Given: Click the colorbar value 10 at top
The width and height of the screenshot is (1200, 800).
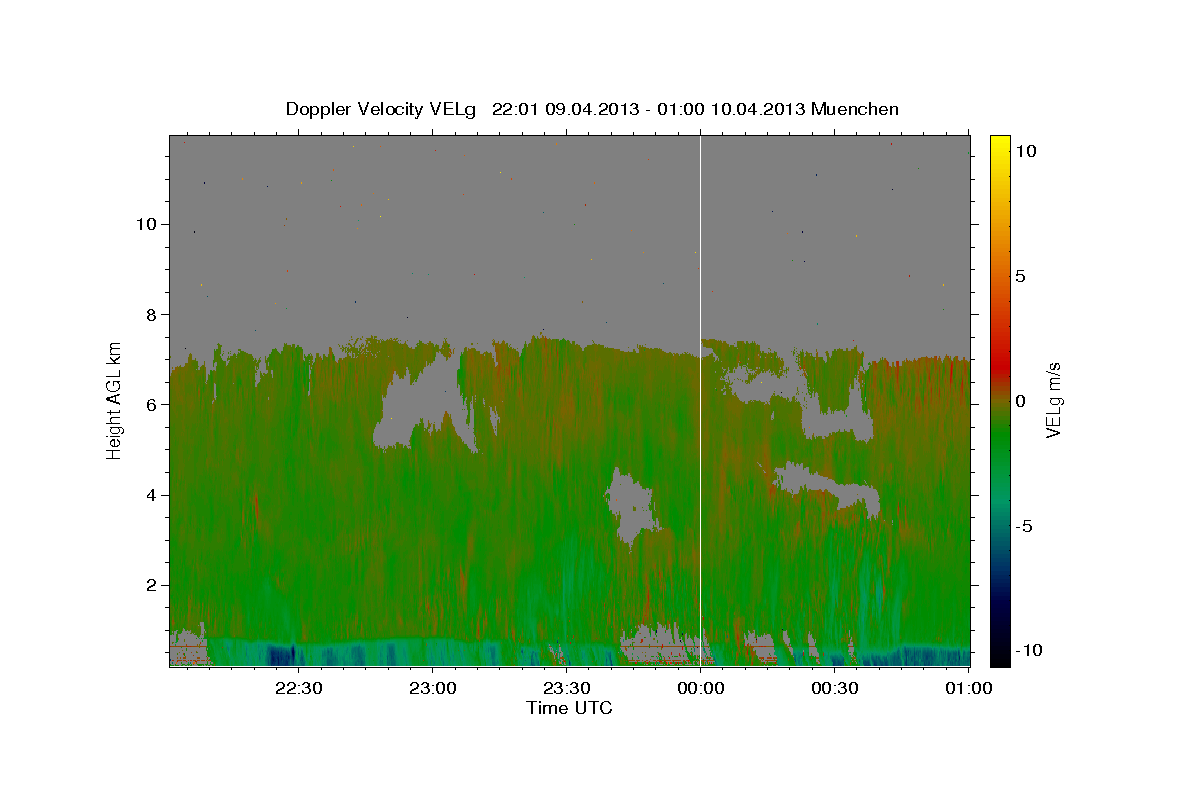Looking at the screenshot, I should 1025,151.
